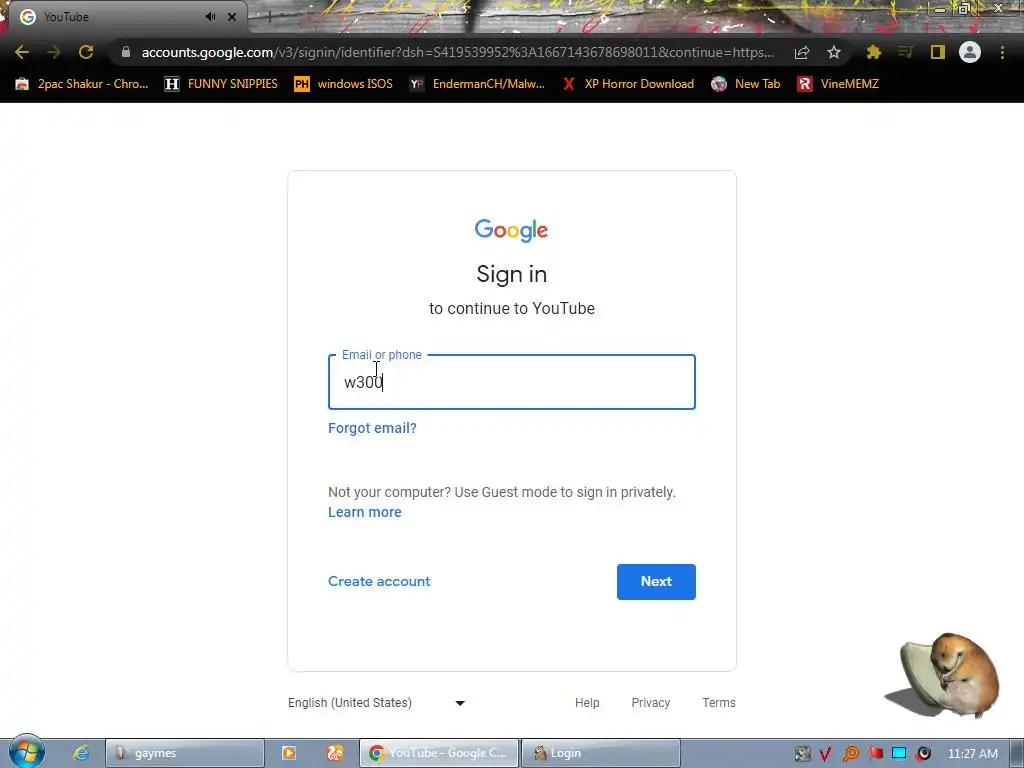Click the blue monitor tray icon
This screenshot has width=1024, height=768.
click(x=899, y=754)
